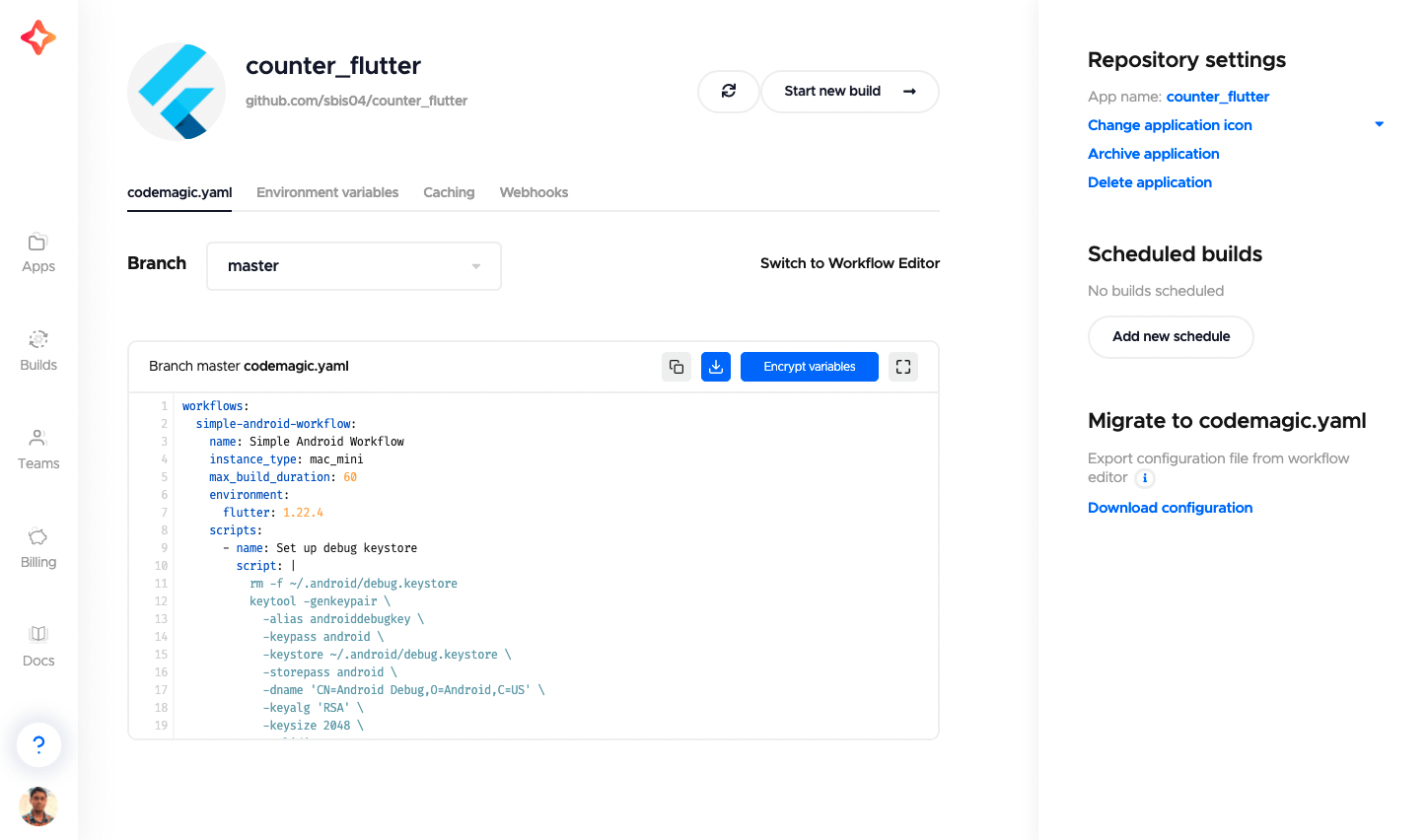Copy the codemagic.yaml contents

click(677, 367)
